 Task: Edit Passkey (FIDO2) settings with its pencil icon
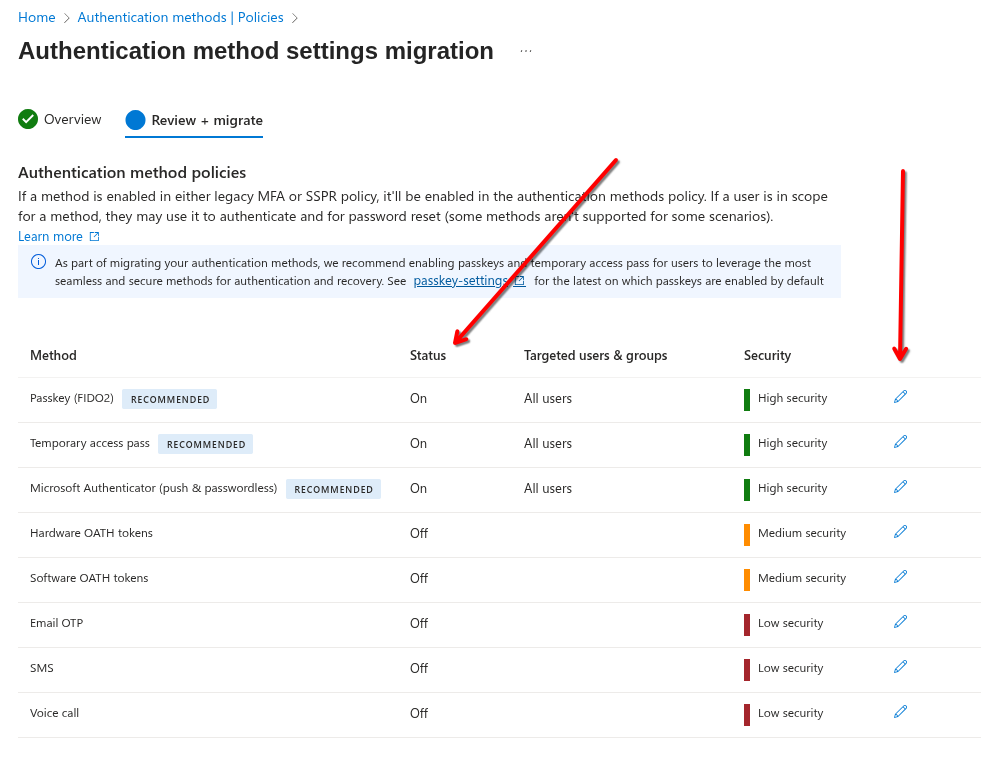click(900, 396)
